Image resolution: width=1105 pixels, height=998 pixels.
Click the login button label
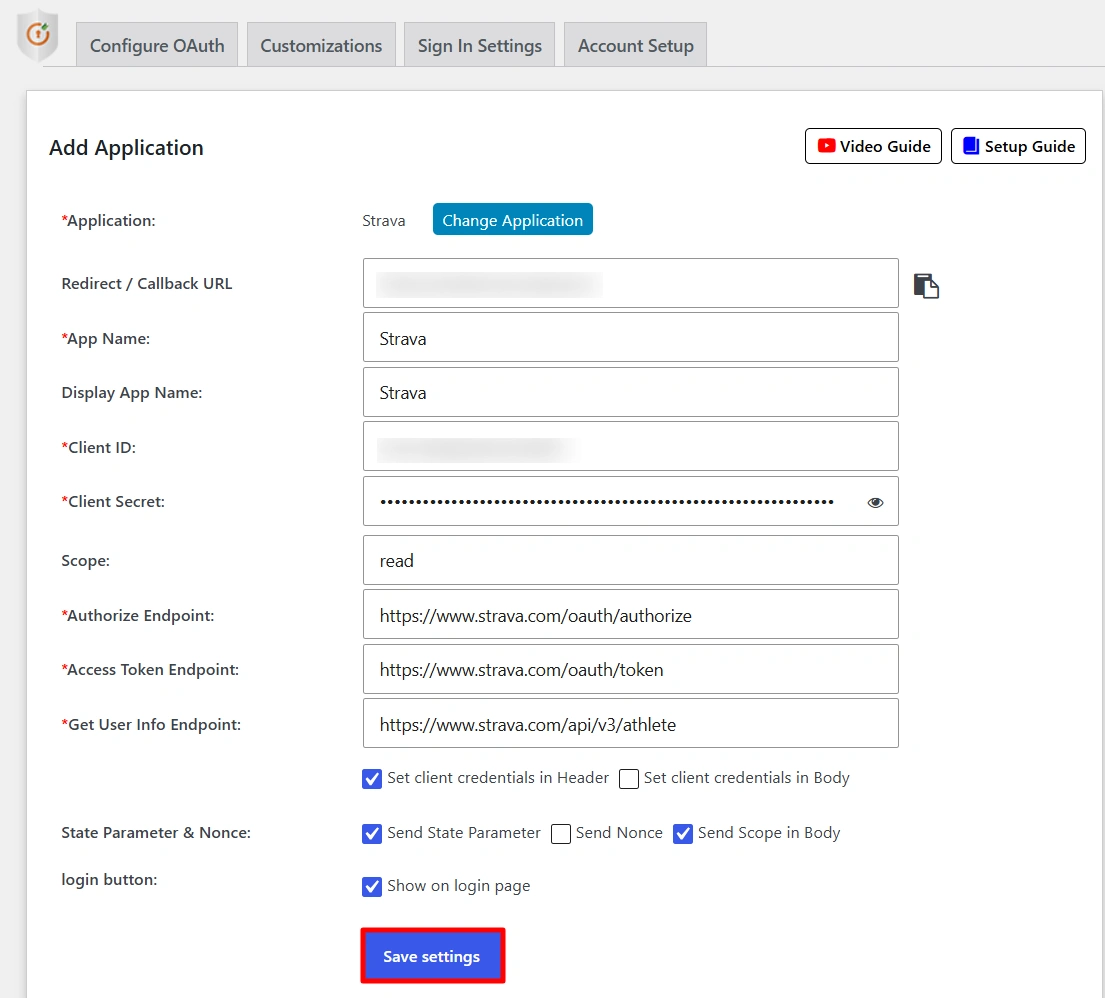tap(109, 880)
